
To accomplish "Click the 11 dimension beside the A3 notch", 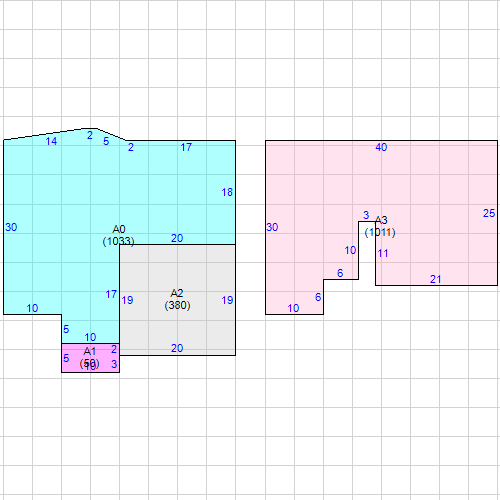I will click(x=383, y=254).
